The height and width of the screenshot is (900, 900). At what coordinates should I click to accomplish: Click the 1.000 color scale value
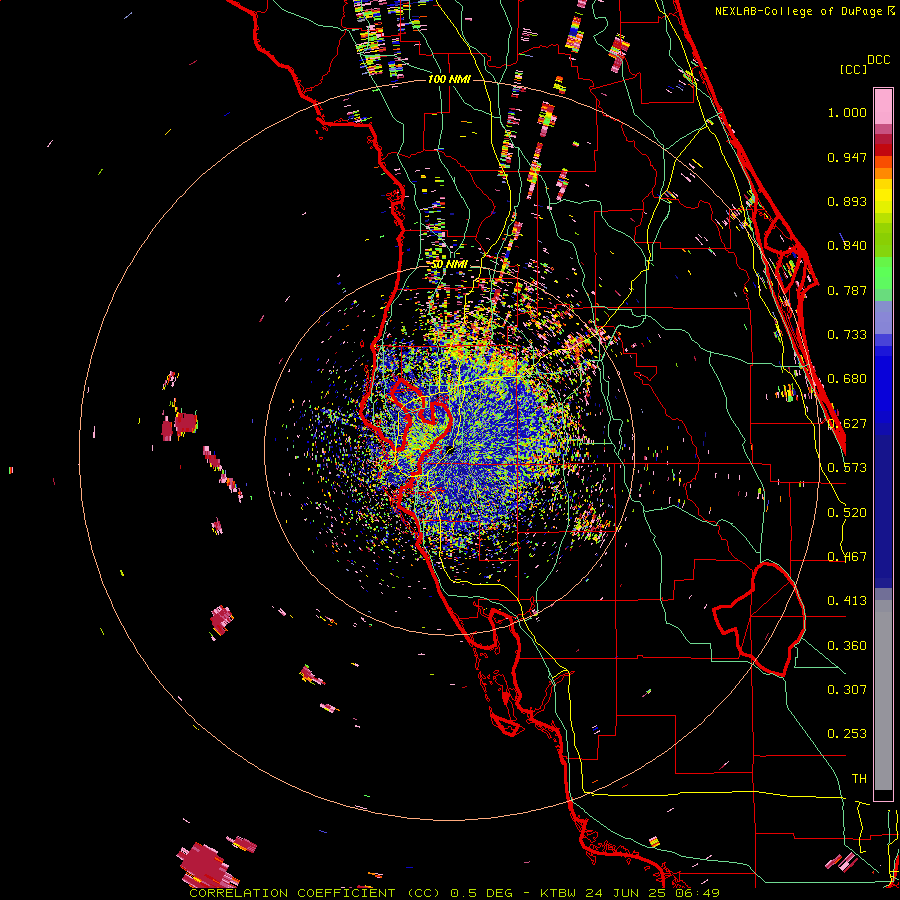pyautogui.click(x=847, y=113)
